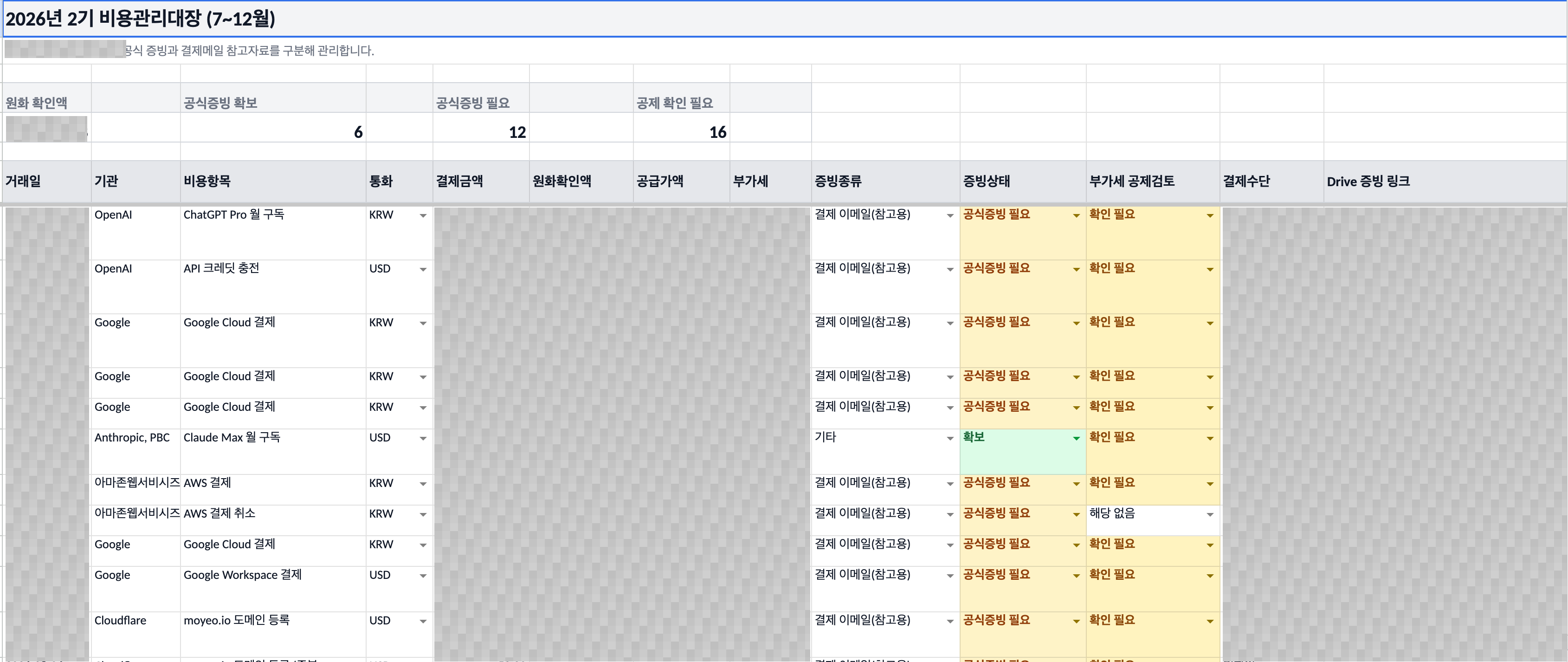Select the AWS 결제 취소 expense item cell
Viewport: 1568px width, 662px height.
coord(273,520)
